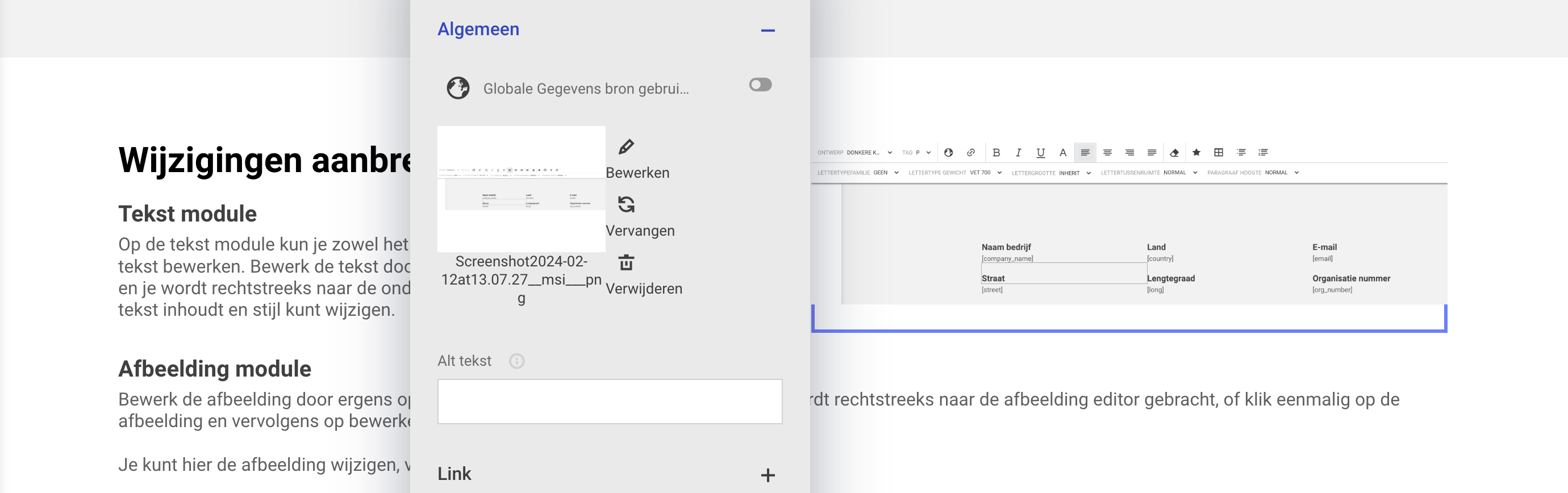Select justify text icon
Screen dimensions: 1568x493
point(1152,153)
